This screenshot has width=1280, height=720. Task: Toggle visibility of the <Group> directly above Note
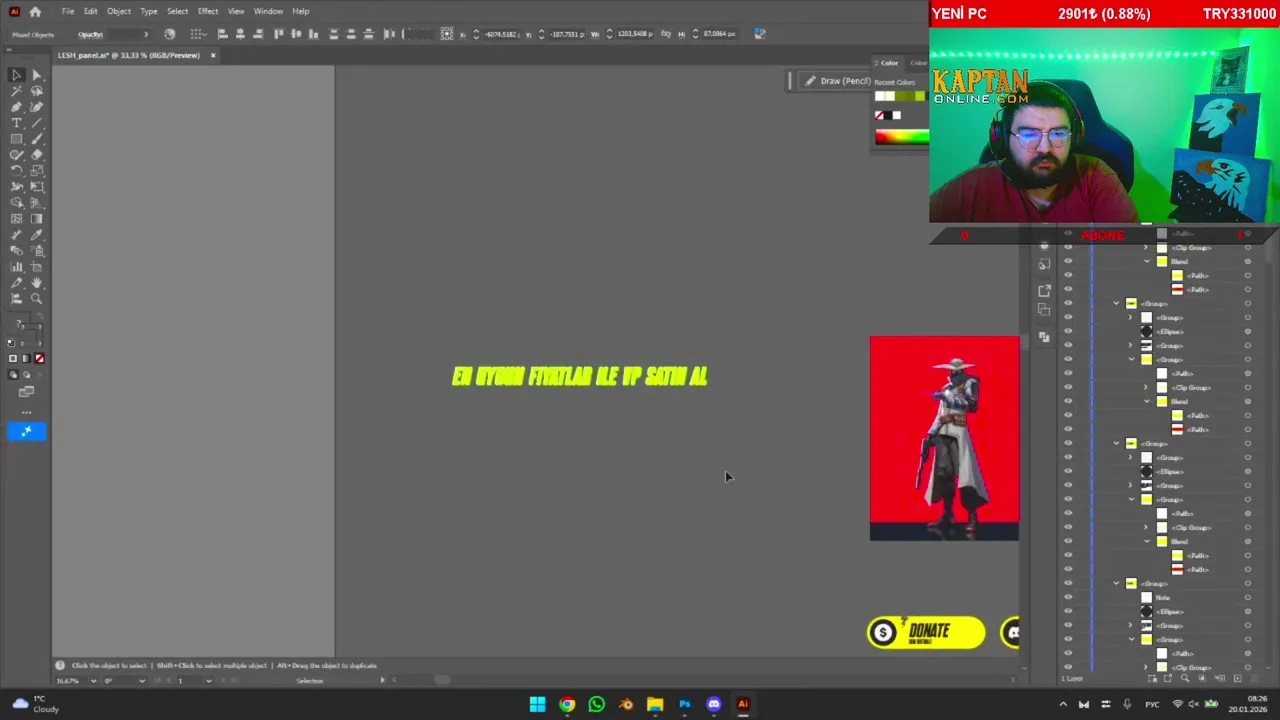pos(1068,583)
